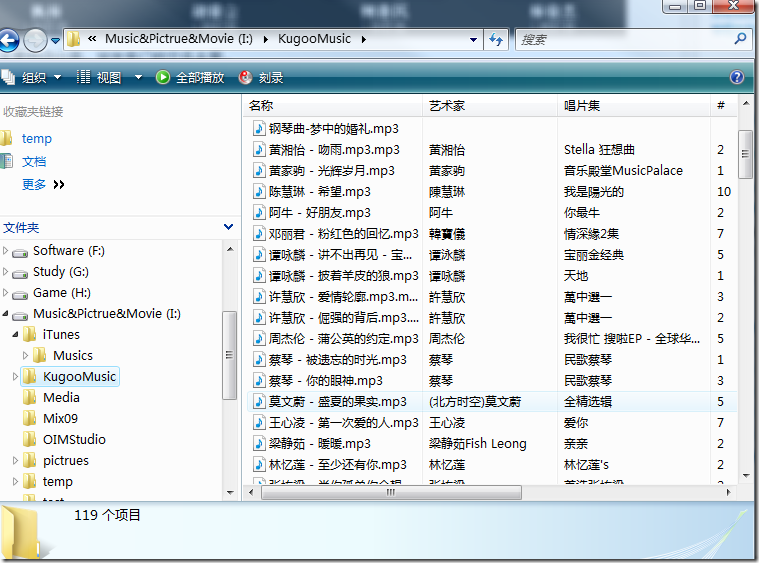Select file 许慧欣 - 爱情轮廓.mp3

[343, 297]
